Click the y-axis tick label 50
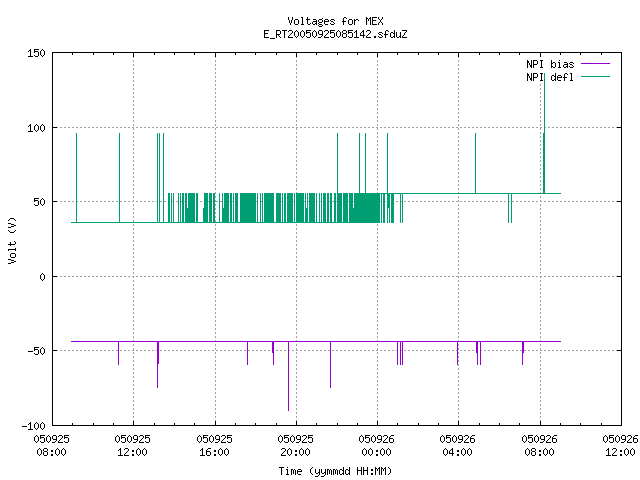640x480 pixels. (x=39, y=202)
